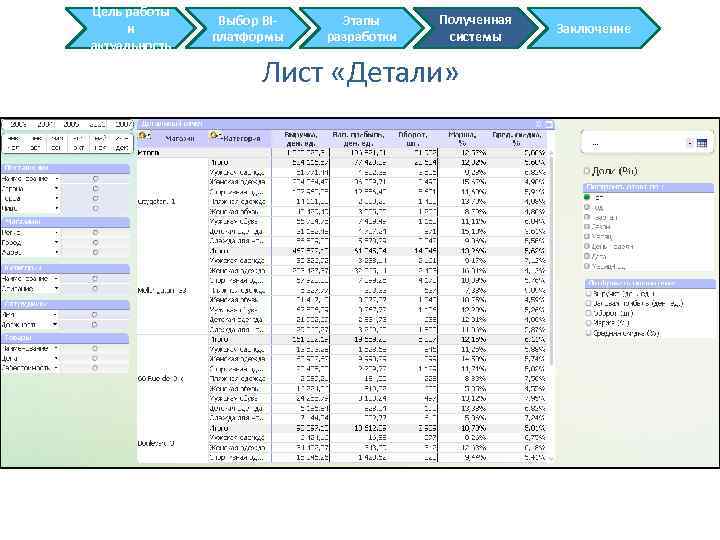The height and width of the screenshot is (540, 720).
Task: Select month дек in the month list
Action: 122,147
